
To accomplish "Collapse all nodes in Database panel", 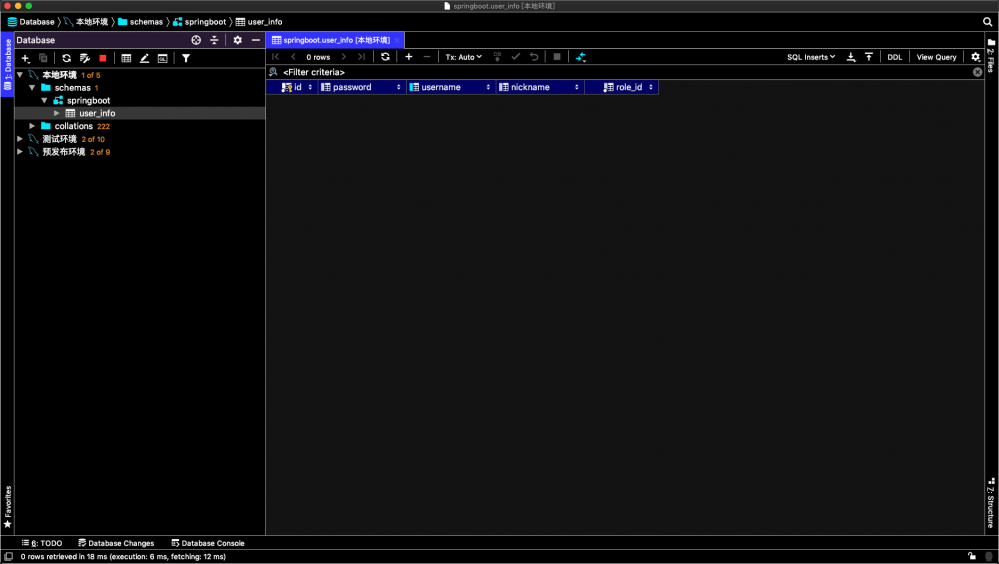I will [x=214, y=40].
